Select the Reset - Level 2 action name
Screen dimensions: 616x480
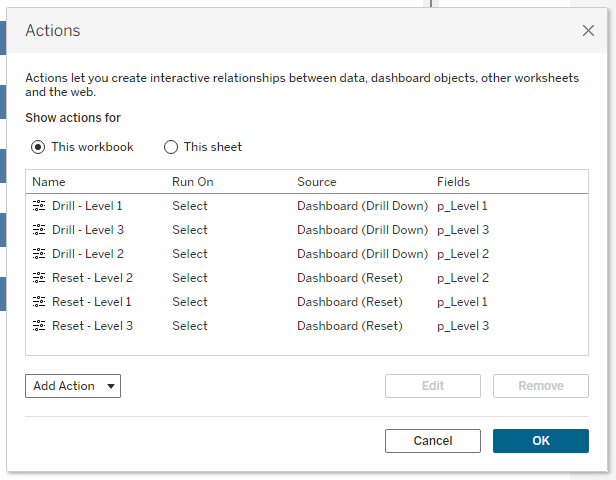[x=92, y=278]
